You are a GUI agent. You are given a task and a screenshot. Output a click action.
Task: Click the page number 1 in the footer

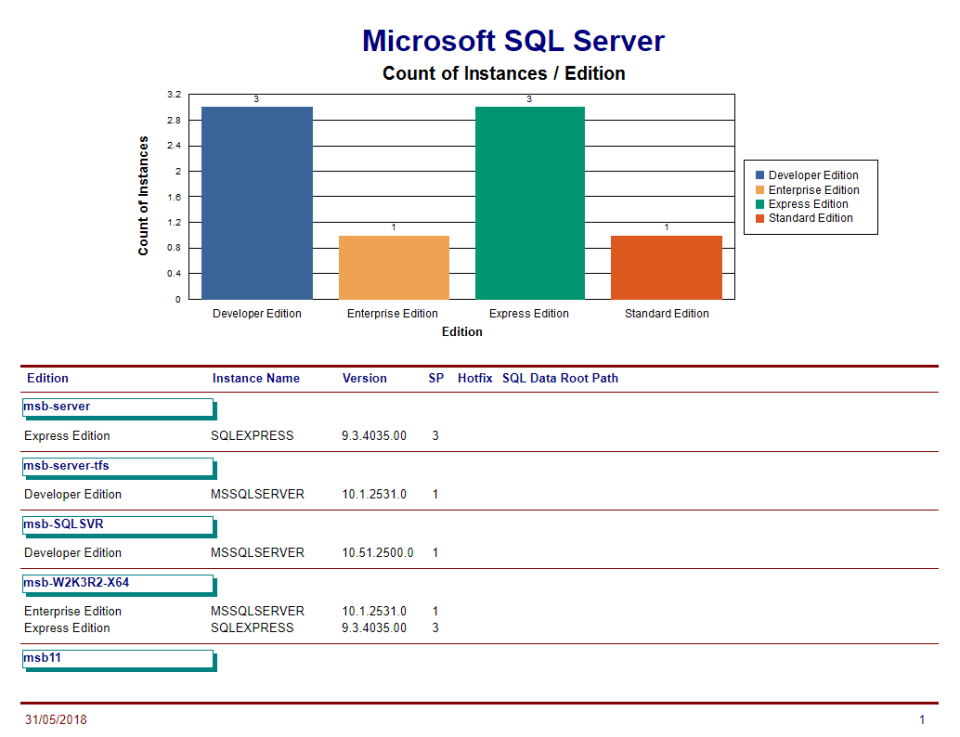point(922,718)
